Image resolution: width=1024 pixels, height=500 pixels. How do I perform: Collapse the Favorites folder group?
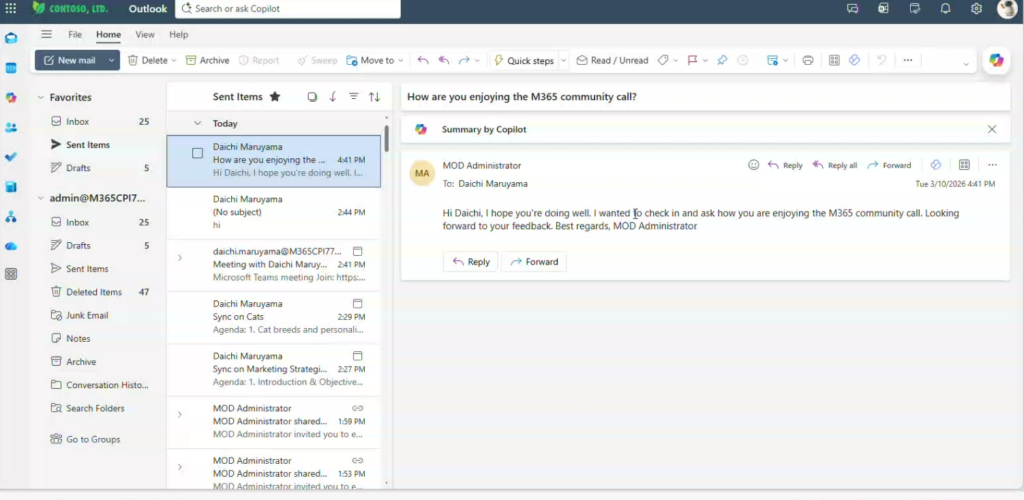(x=40, y=97)
